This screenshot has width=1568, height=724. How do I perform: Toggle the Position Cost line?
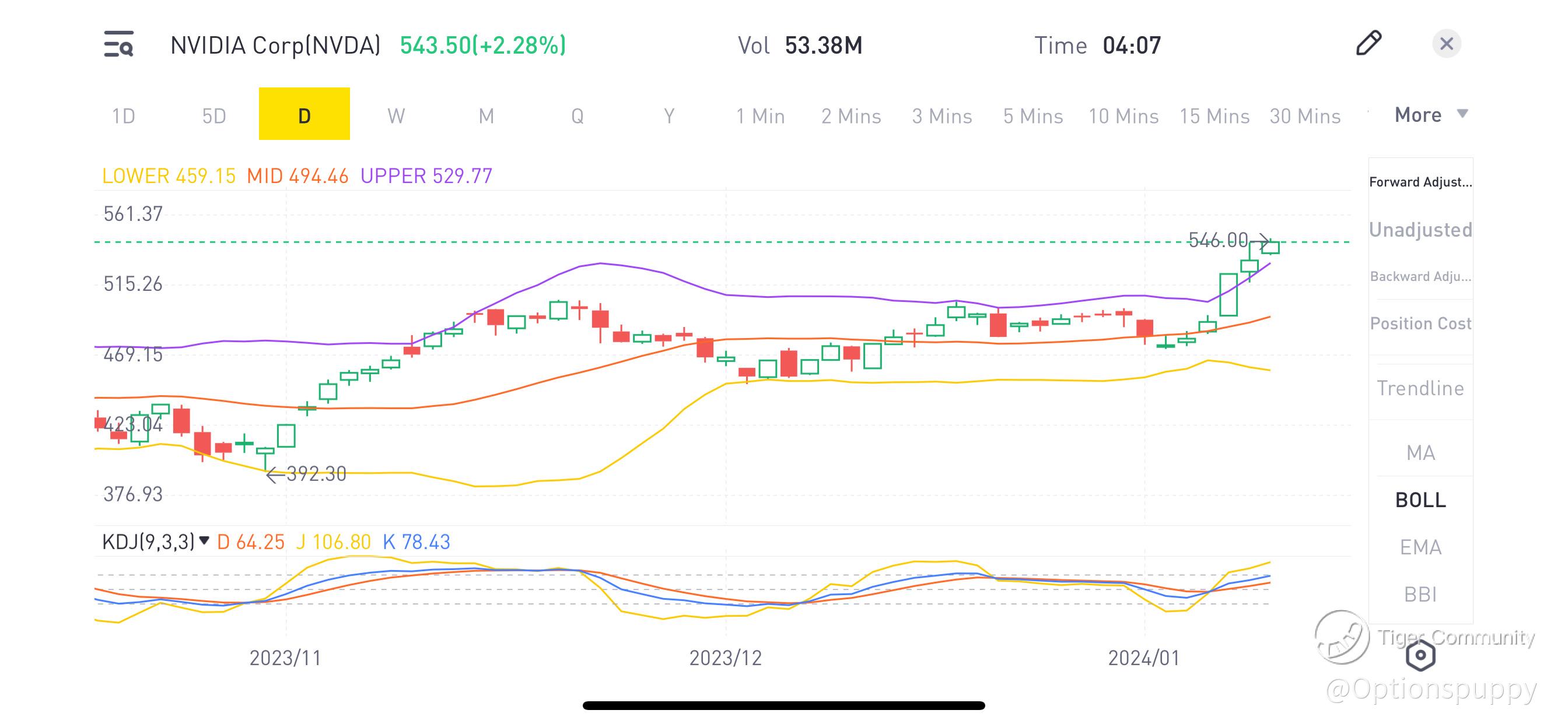(x=1420, y=323)
